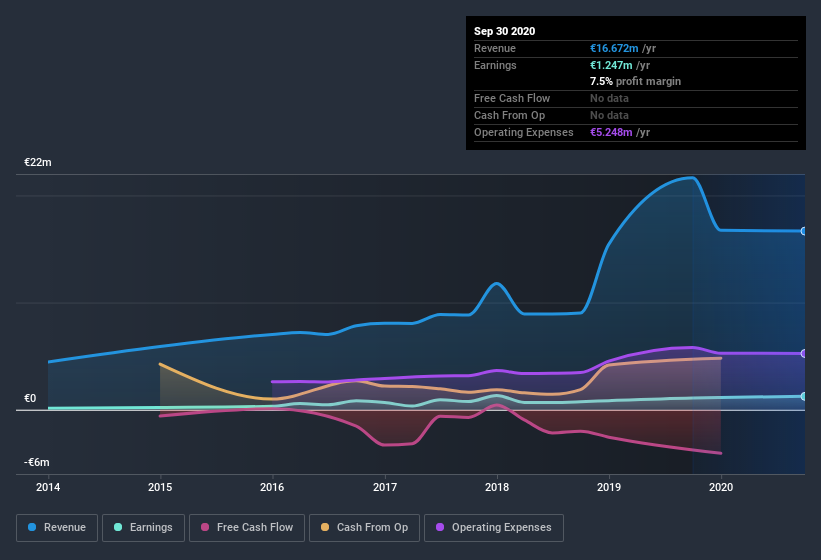Click the Operating Expenses label in tooltip
Viewport: 821px width, 560px height.
pos(524,132)
